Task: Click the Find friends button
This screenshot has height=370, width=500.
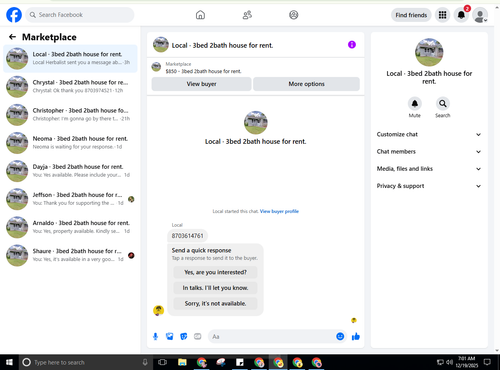Action: click(x=411, y=15)
